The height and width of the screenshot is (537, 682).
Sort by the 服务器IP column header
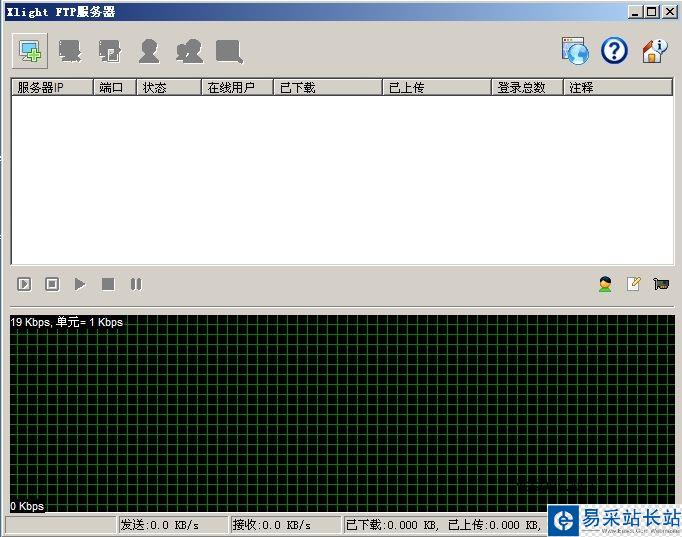click(x=52, y=87)
